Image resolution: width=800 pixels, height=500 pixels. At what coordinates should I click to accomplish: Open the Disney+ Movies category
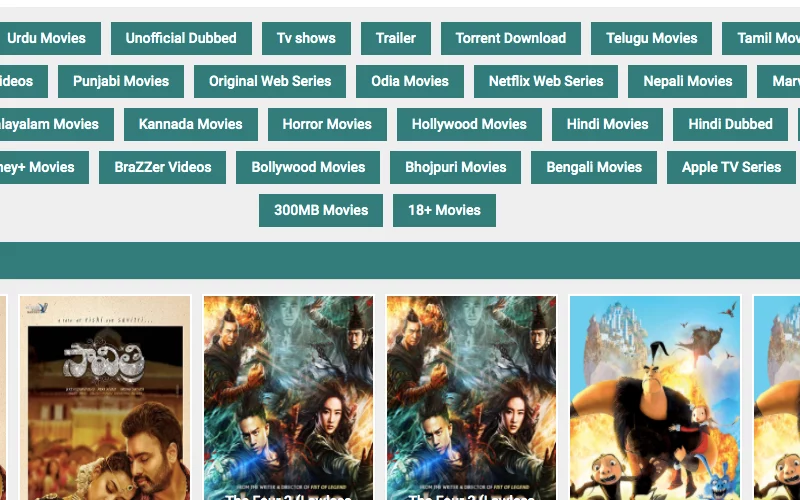44,167
